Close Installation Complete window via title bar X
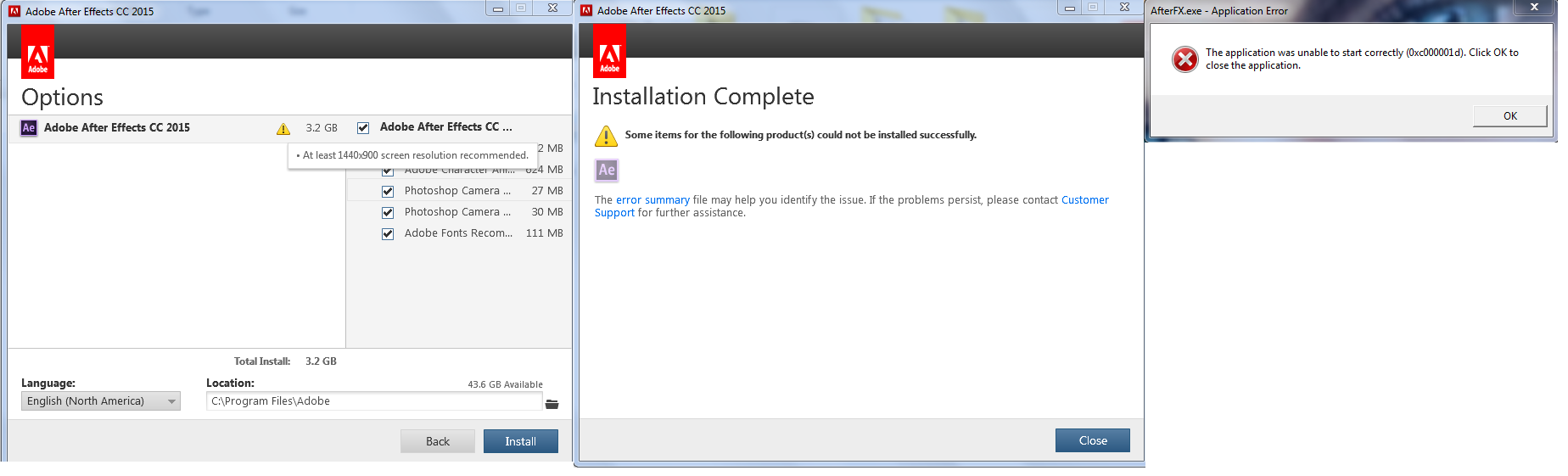This screenshot has width=1568, height=476. coord(1124,8)
